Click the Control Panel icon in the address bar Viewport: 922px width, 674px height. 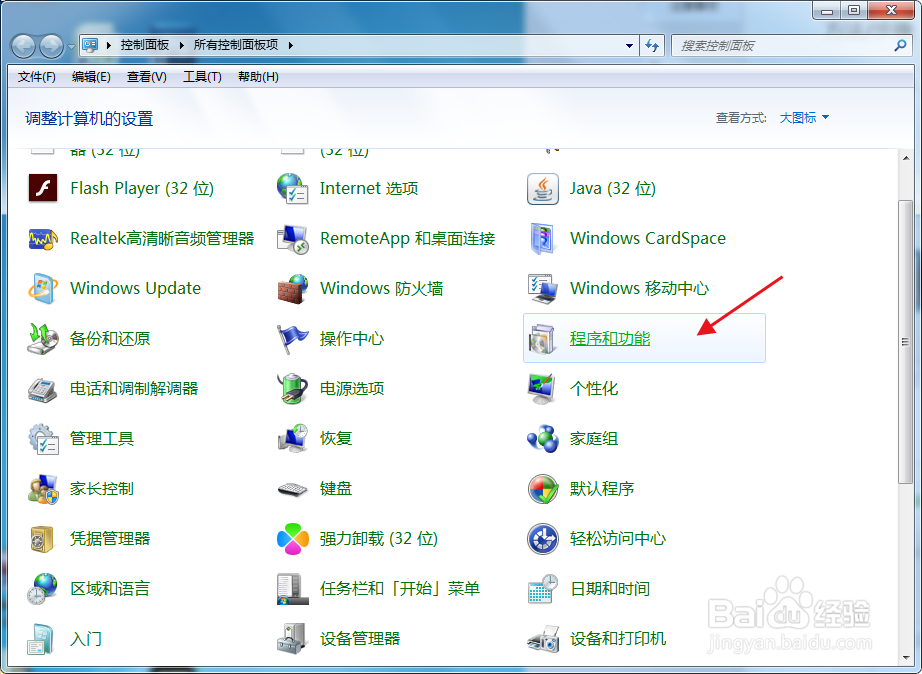[91, 45]
